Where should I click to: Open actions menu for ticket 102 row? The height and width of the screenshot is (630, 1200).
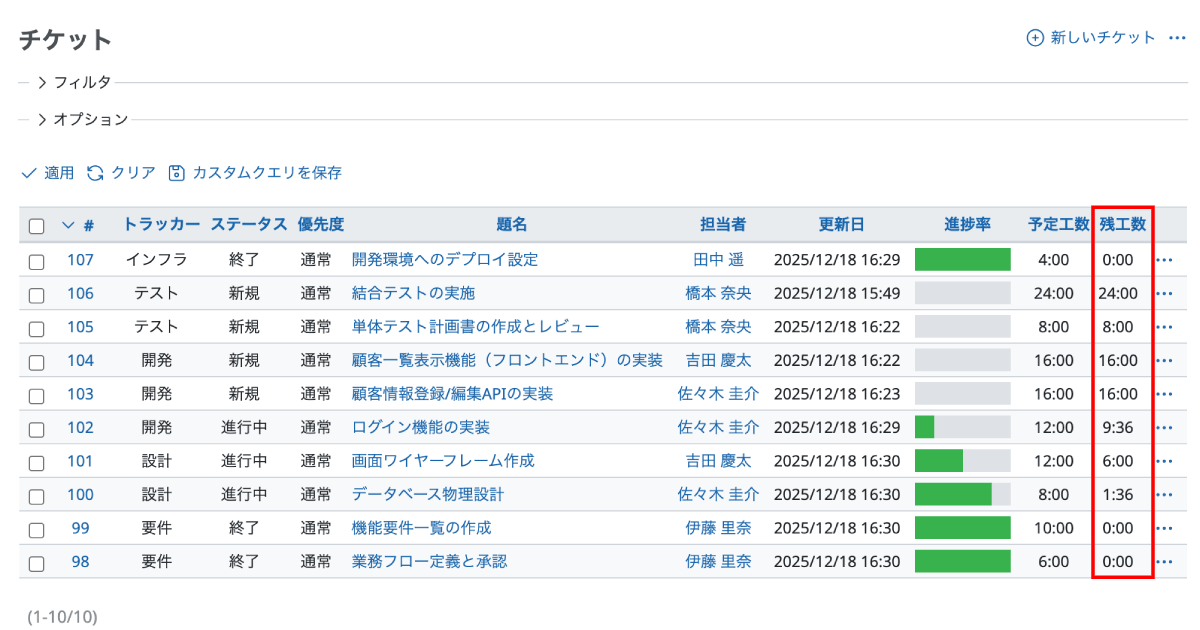[x=1164, y=428]
